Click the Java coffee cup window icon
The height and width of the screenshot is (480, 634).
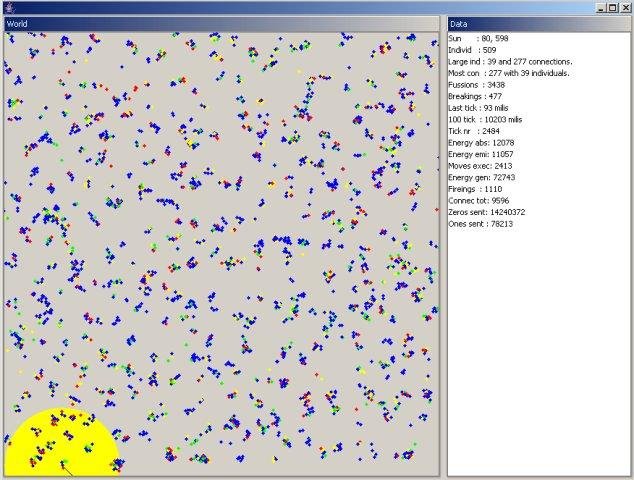click(x=10, y=7)
